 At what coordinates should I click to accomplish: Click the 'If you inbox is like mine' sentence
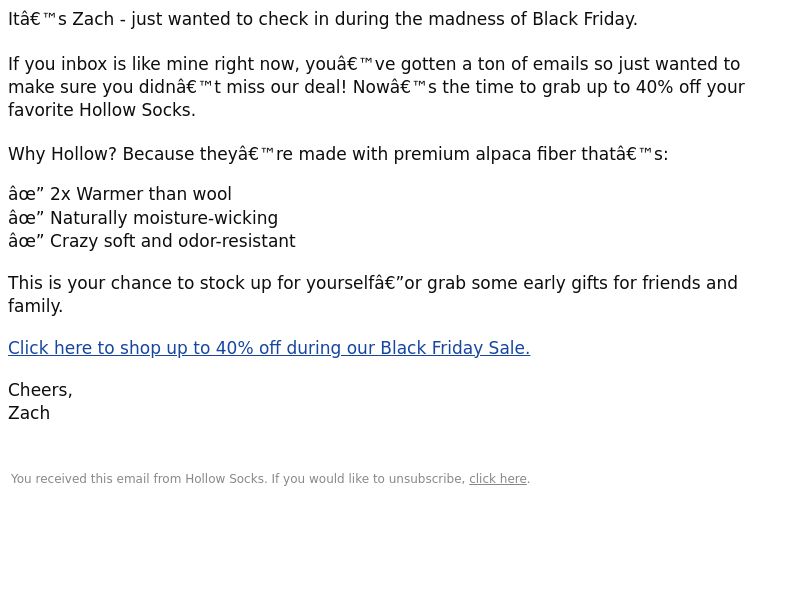point(150,65)
